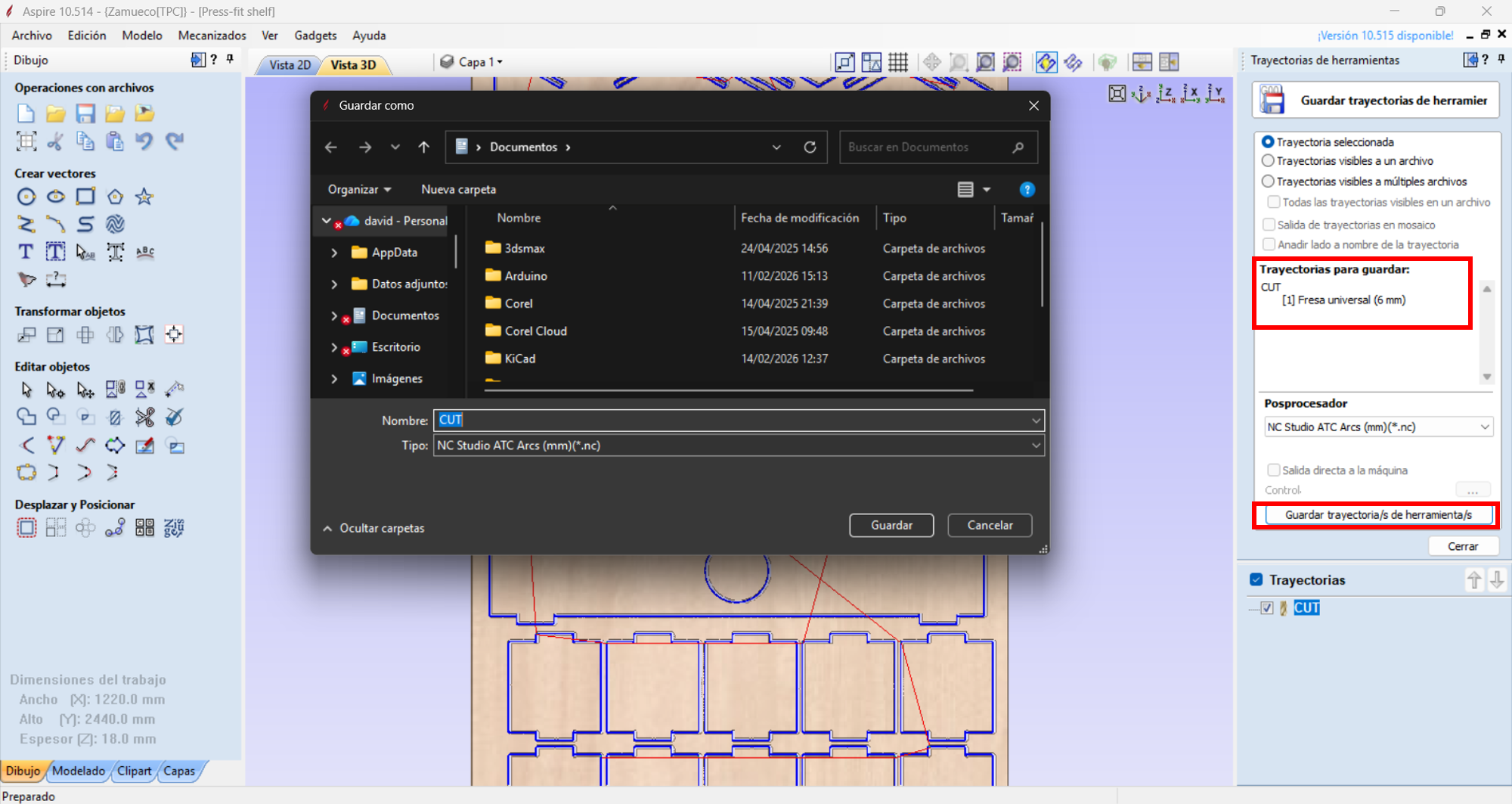Open the Posprocesador dropdown
The image size is (1512, 804).
tap(1379, 427)
